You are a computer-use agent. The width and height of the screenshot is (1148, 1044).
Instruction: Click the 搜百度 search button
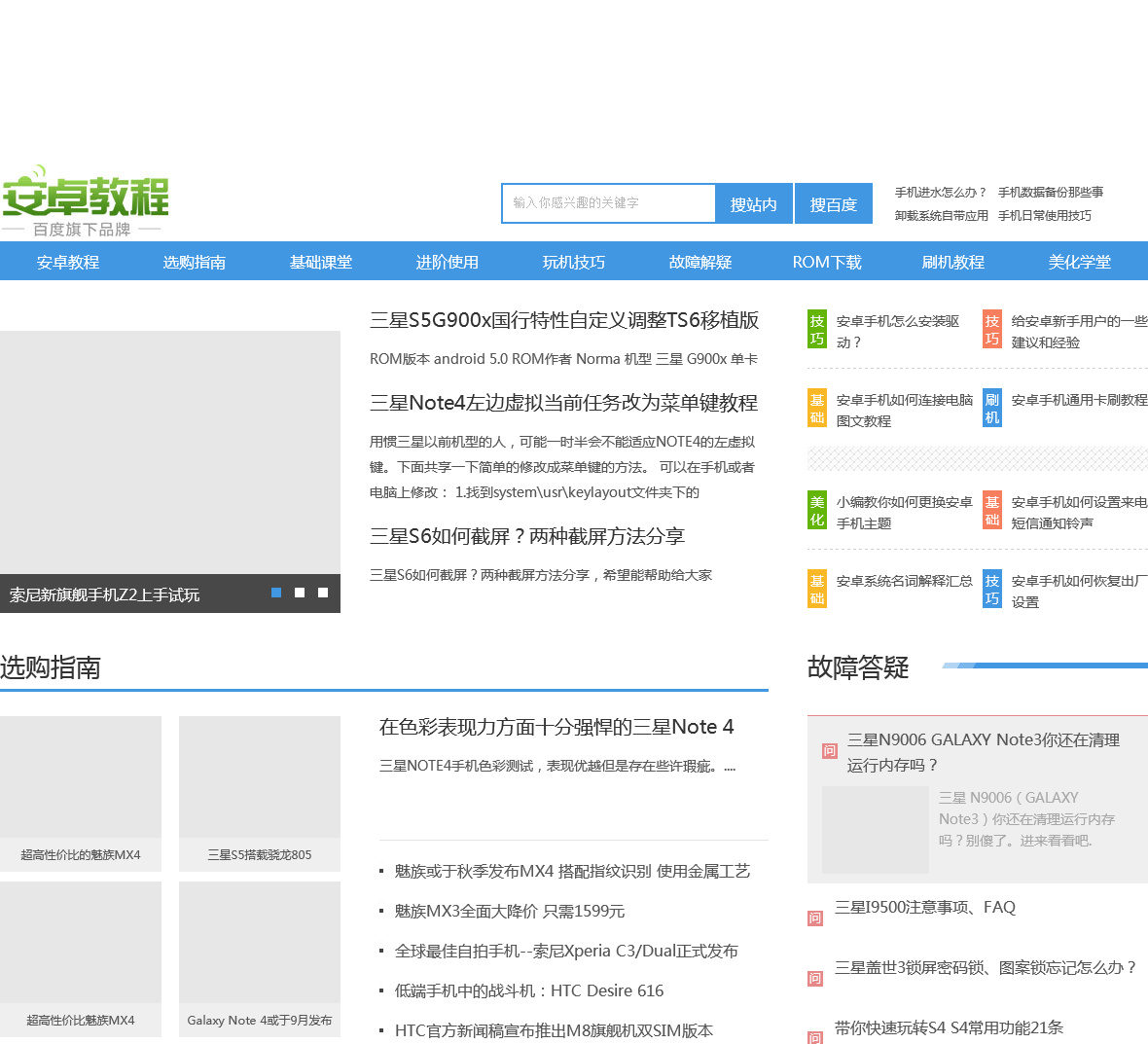(x=833, y=203)
